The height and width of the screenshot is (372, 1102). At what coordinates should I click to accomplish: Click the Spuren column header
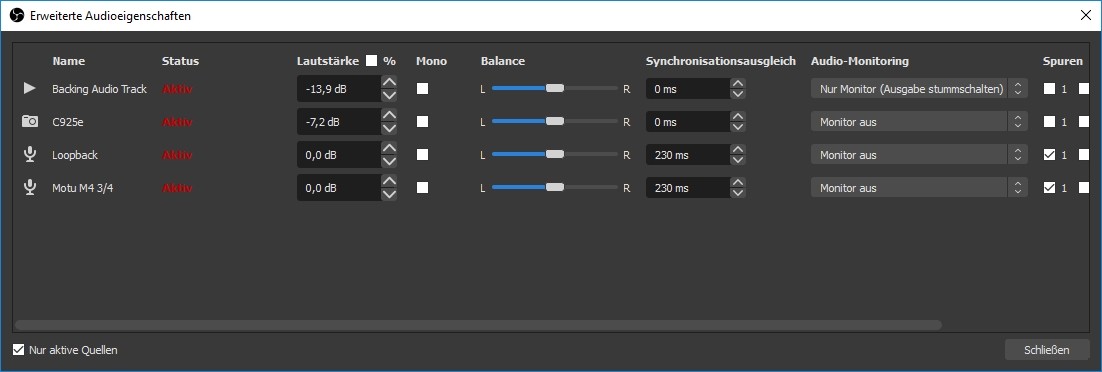point(1063,61)
